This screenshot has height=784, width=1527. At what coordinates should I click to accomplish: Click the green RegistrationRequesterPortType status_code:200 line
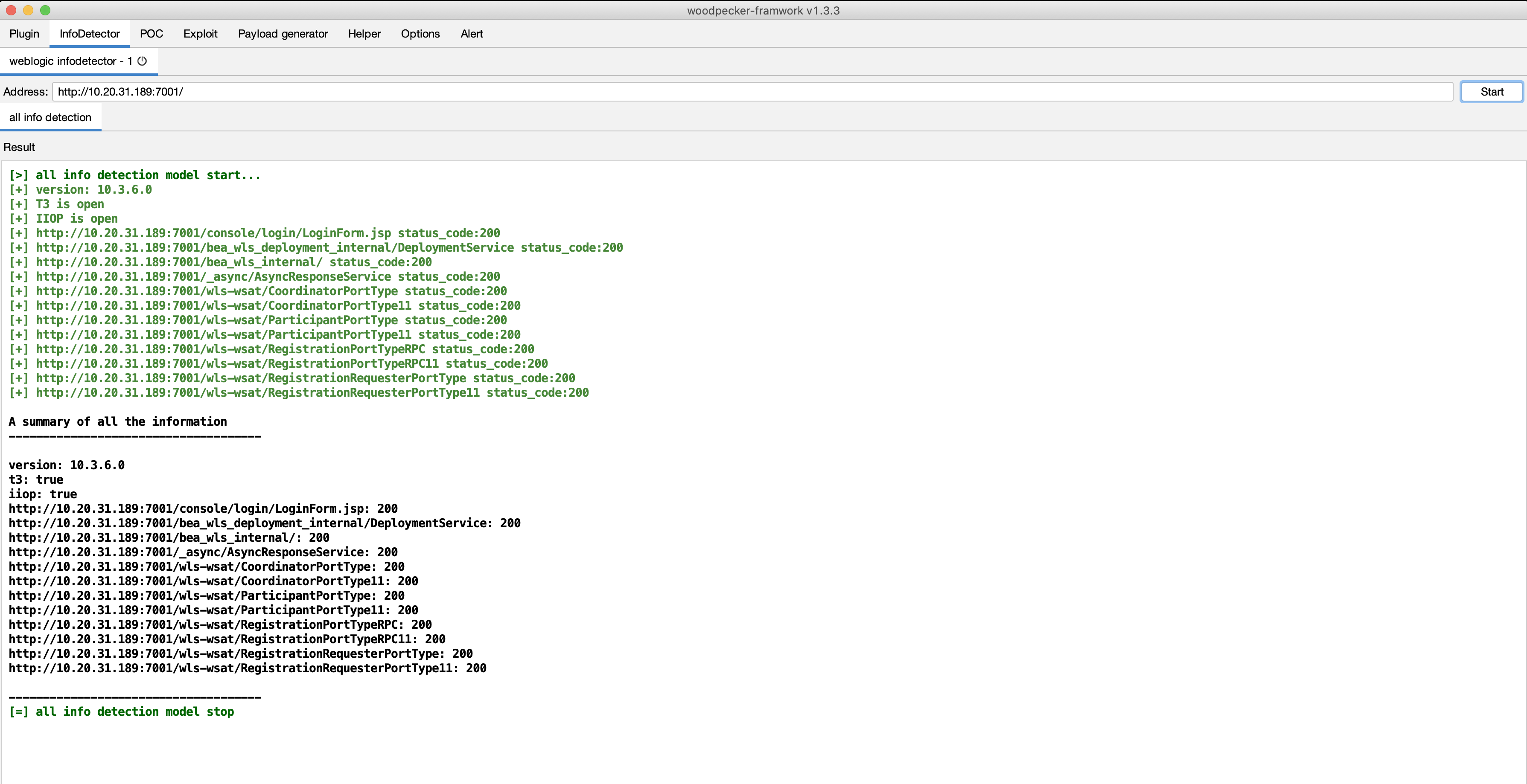point(291,378)
